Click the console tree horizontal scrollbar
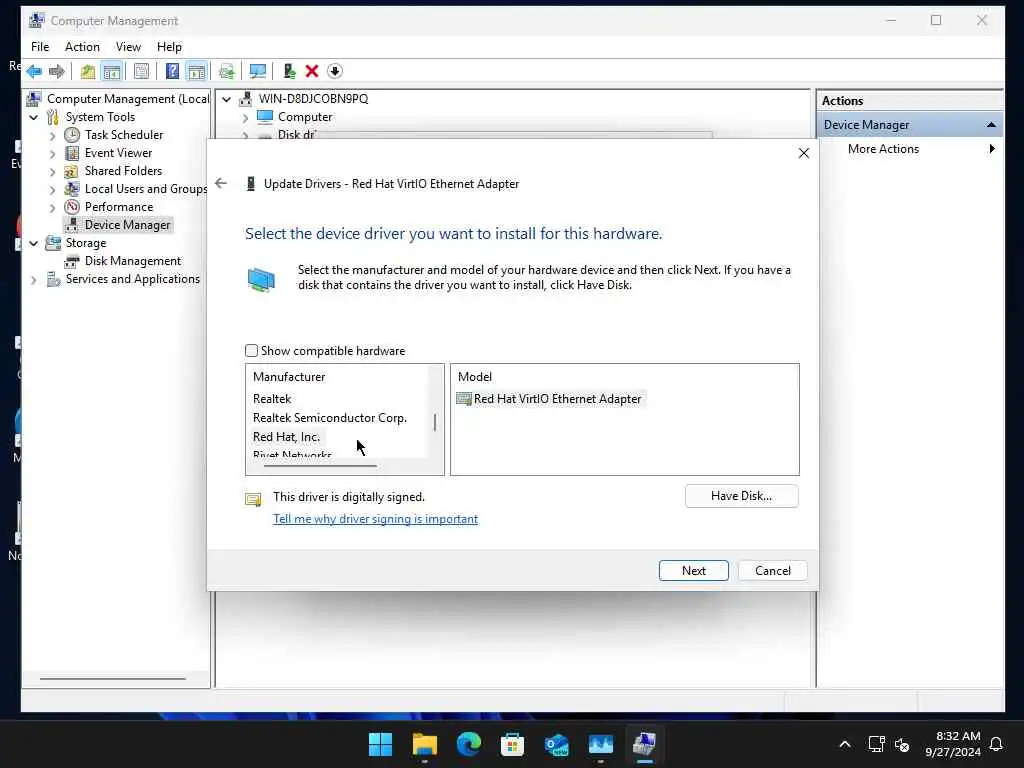This screenshot has width=1024, height=768. click(113, 679)
